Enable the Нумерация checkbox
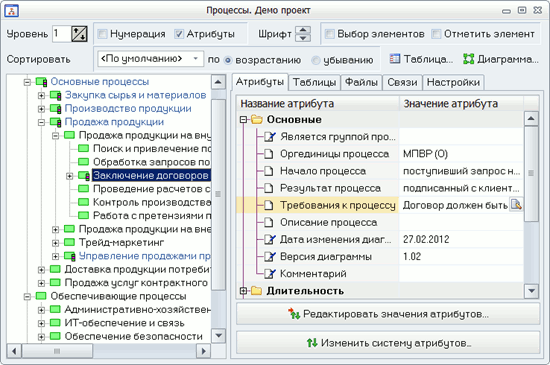This screenshot has width=550, height=365. 102,34
